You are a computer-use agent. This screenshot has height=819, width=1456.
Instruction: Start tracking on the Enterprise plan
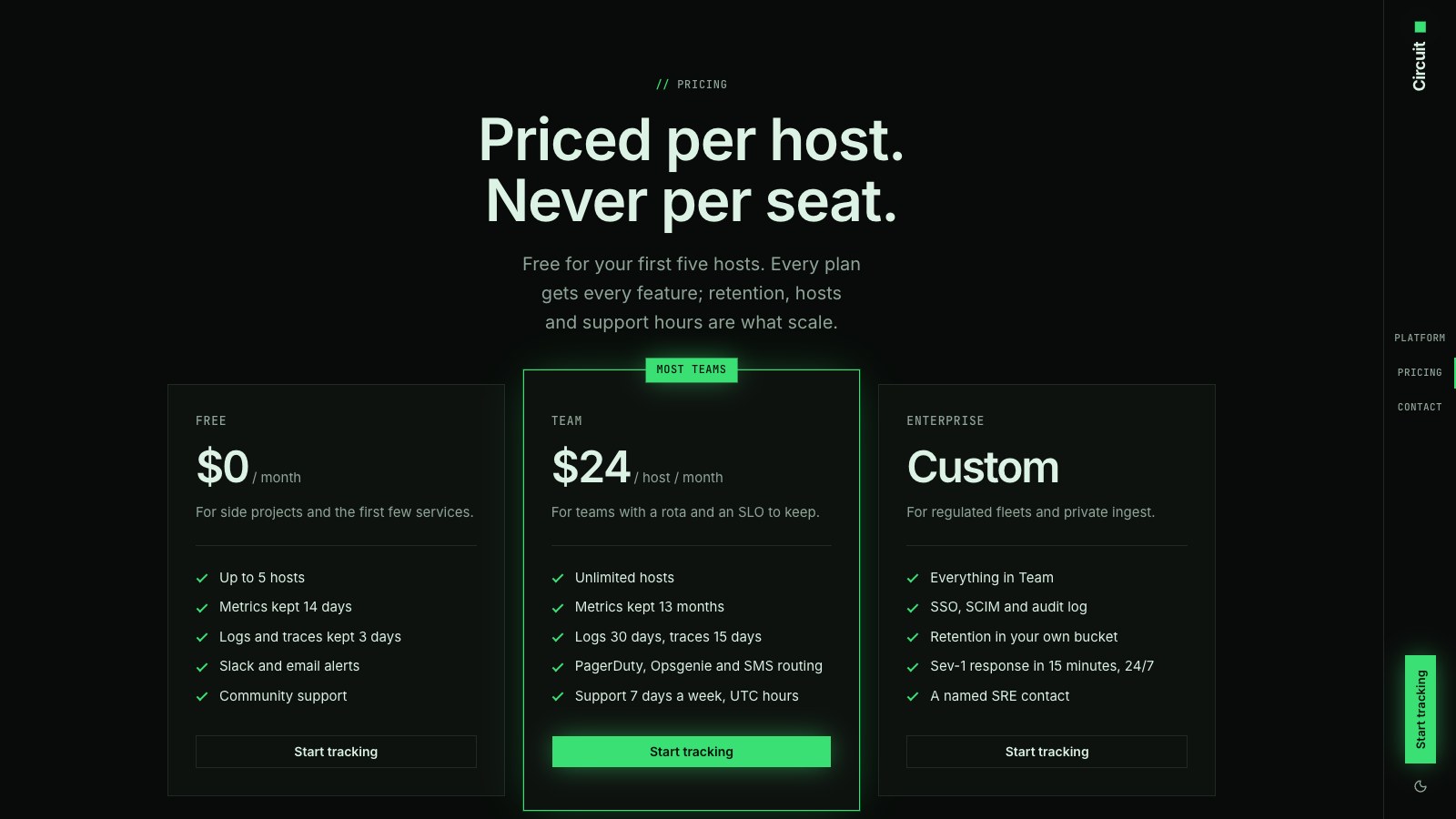(1046, 752)
